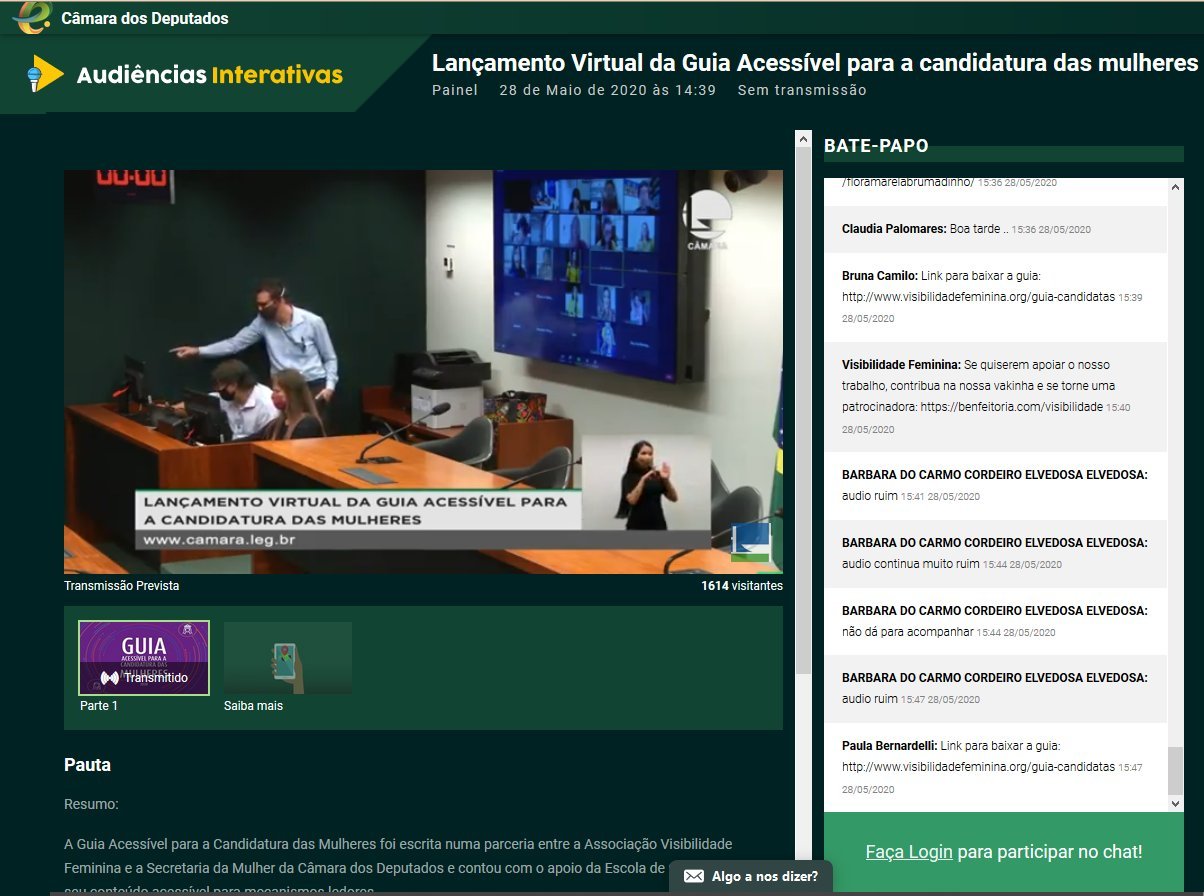Click the chat scrollbar thumb
Screen dimensions: 1204x896
1175,770
